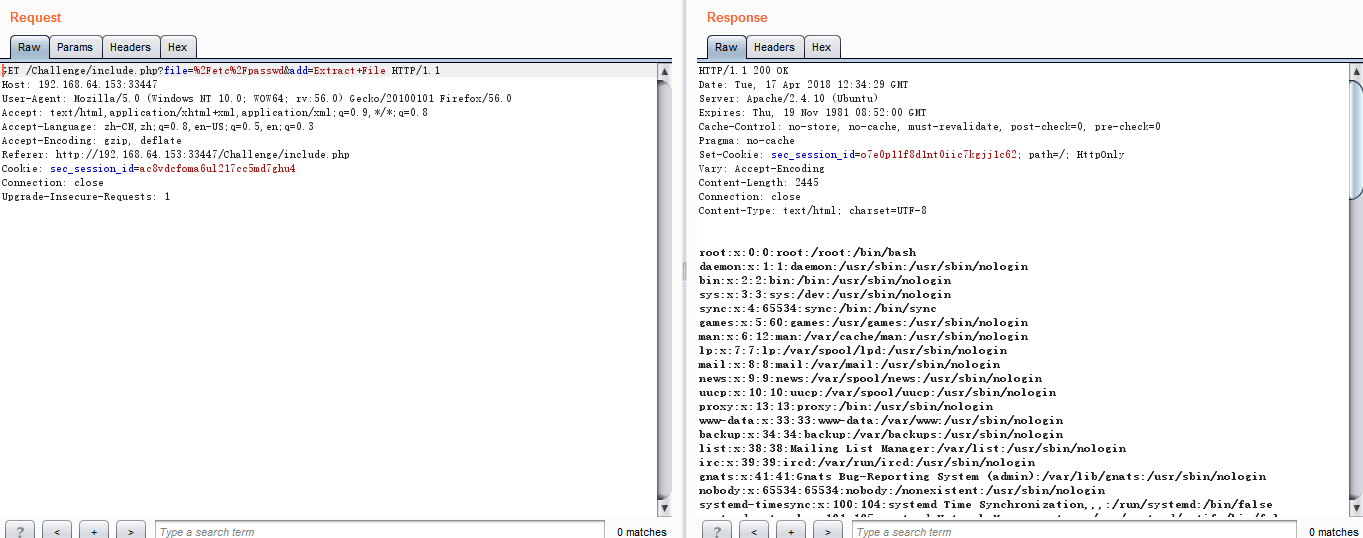This screenshot has width=1363, height=538.
Task: Open the Response Raw tab
Action: 726,47
